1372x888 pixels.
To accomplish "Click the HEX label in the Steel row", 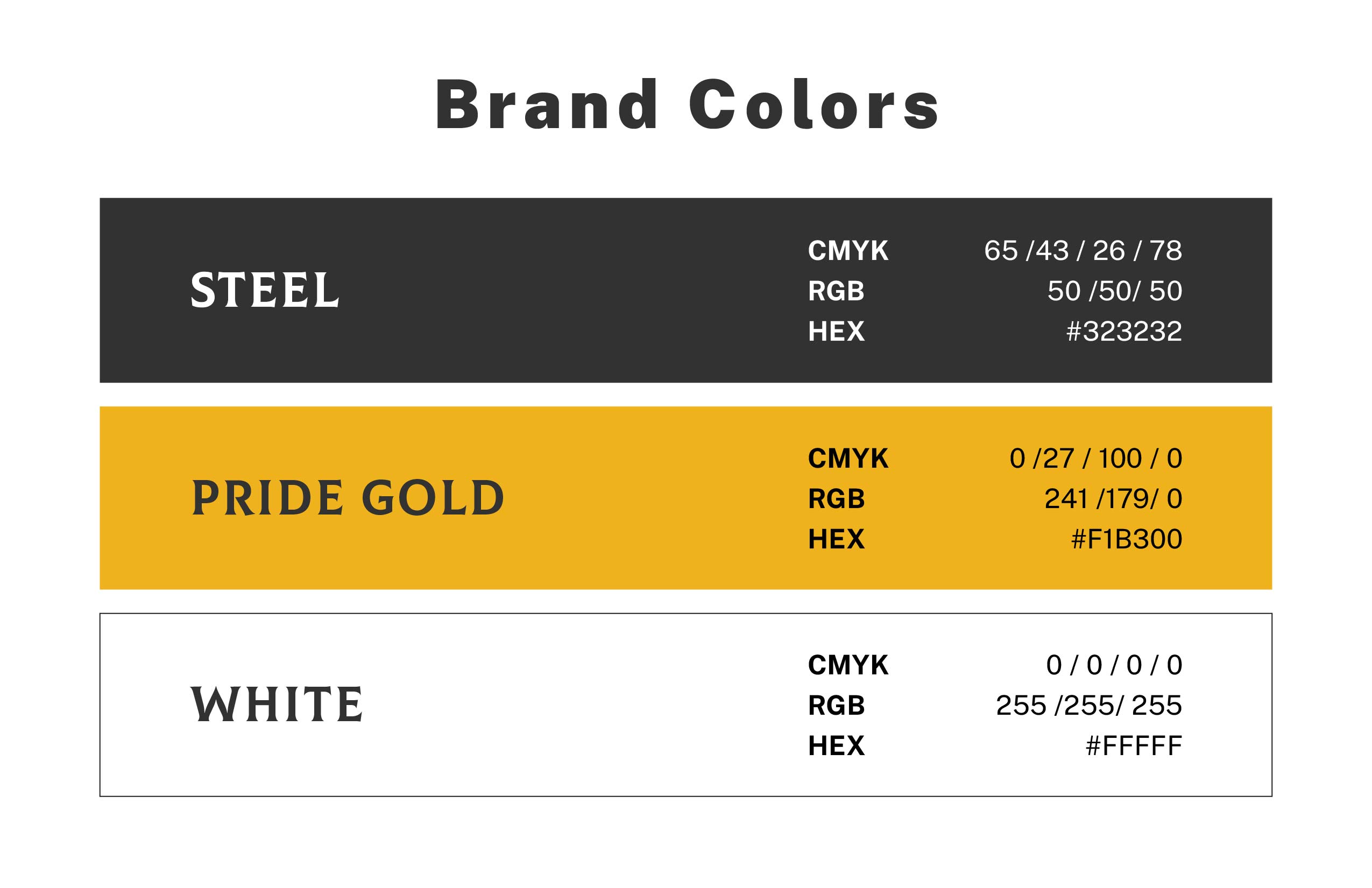I will (836, 332).
